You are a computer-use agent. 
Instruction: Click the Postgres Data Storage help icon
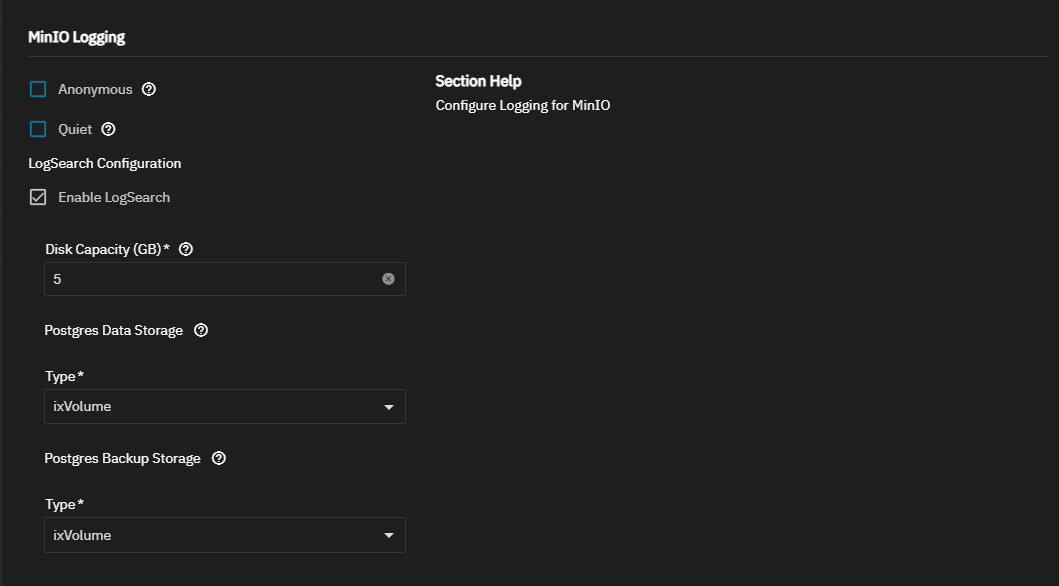201,330
